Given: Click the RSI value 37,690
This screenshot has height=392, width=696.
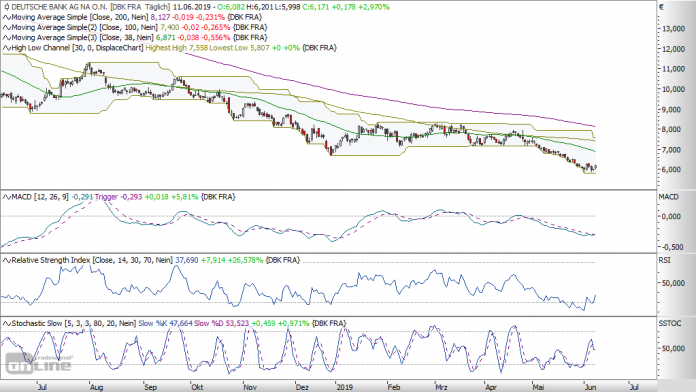Looking at the screenshot, I should 187,260.
